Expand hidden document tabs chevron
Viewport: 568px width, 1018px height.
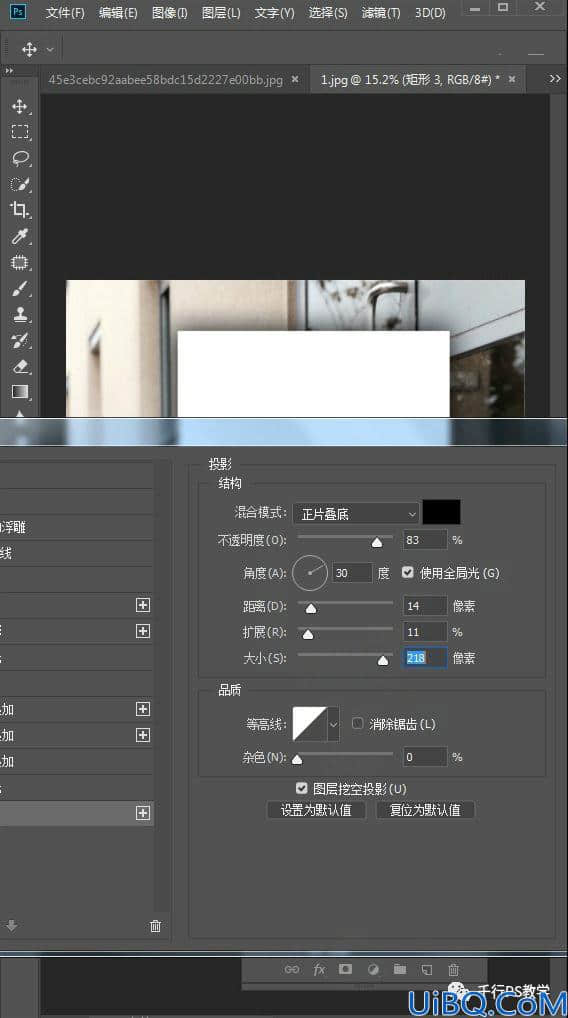554,79
